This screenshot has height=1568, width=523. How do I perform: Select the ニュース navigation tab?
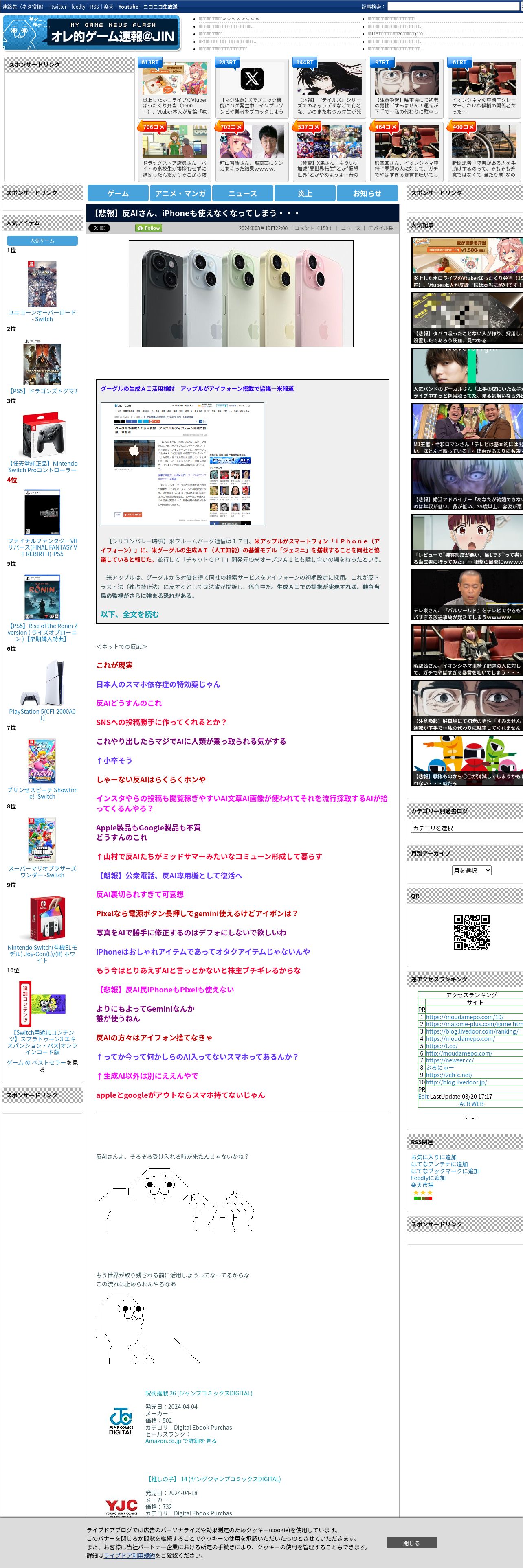242,193
